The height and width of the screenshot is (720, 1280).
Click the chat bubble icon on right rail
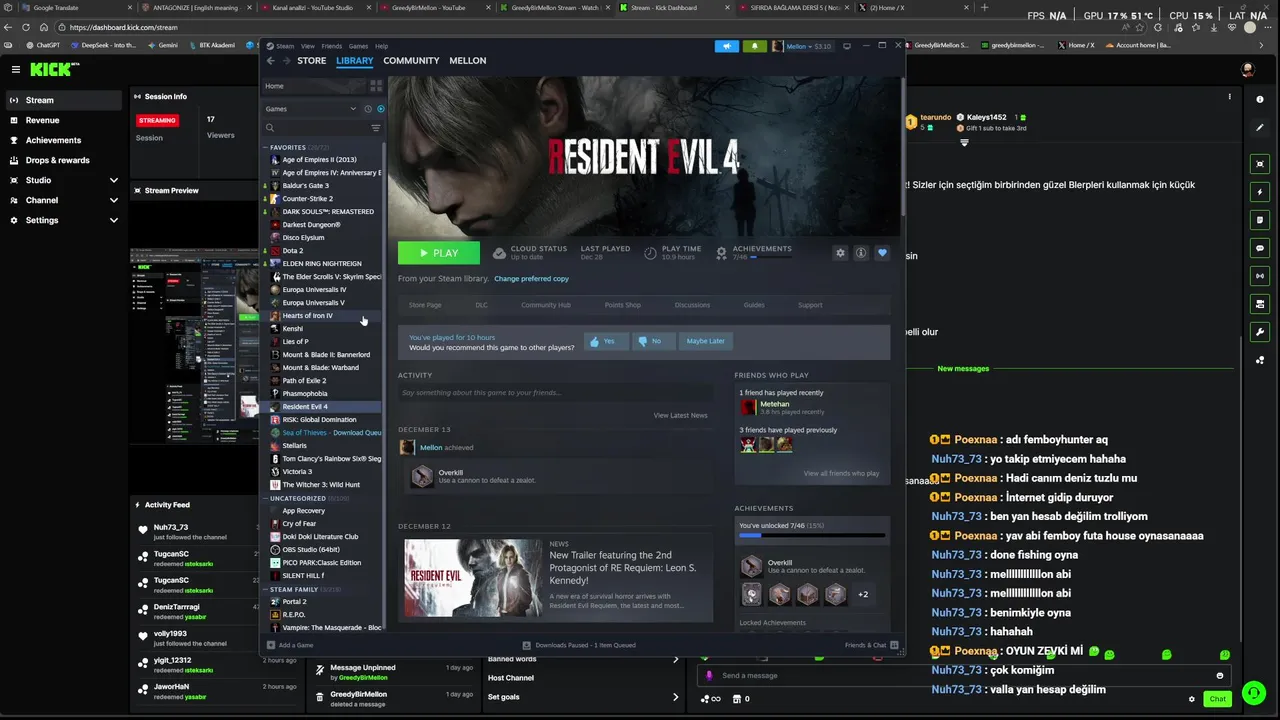tap(1260, 248)
